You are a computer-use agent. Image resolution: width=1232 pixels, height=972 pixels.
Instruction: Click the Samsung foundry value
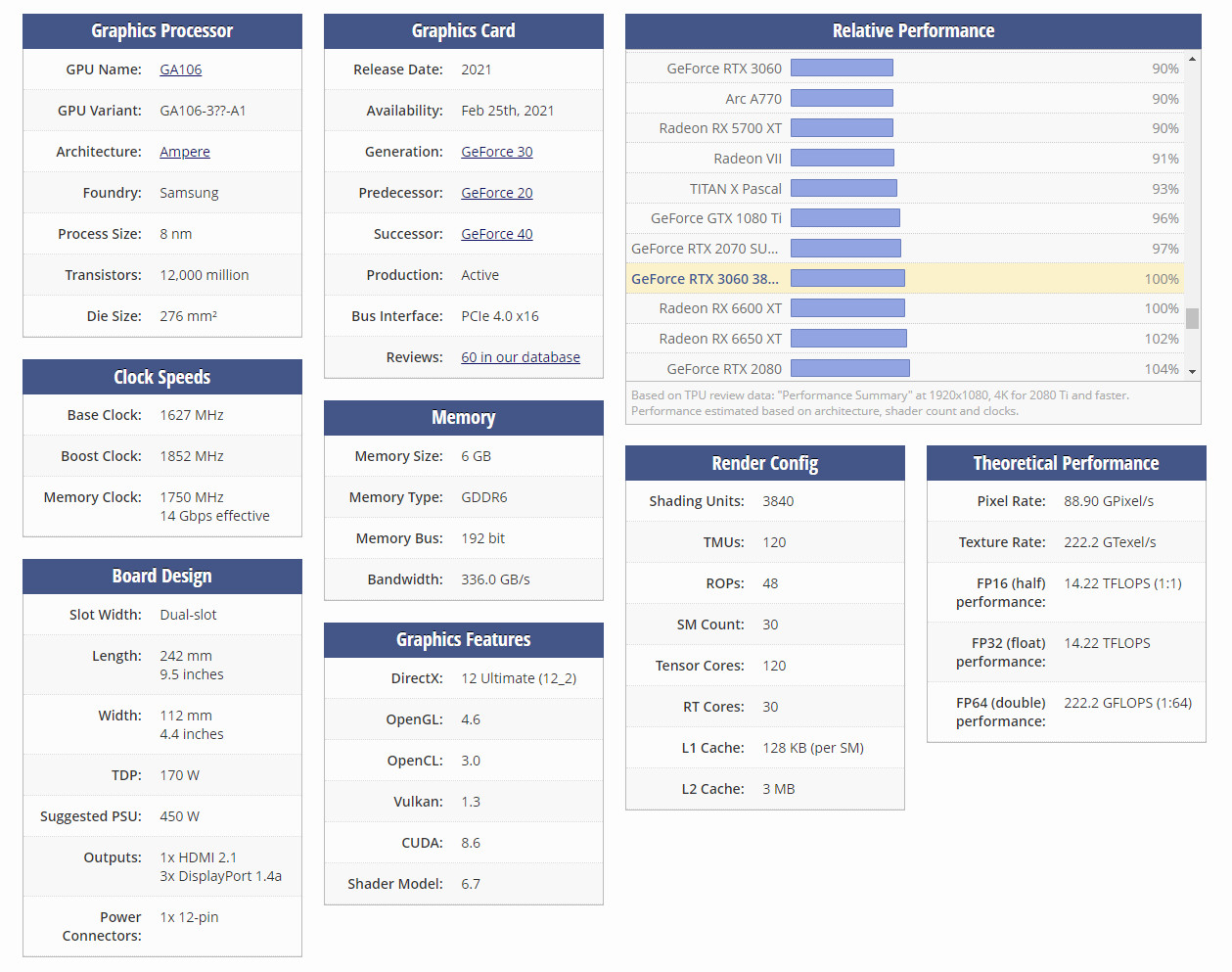coord(189,193)
